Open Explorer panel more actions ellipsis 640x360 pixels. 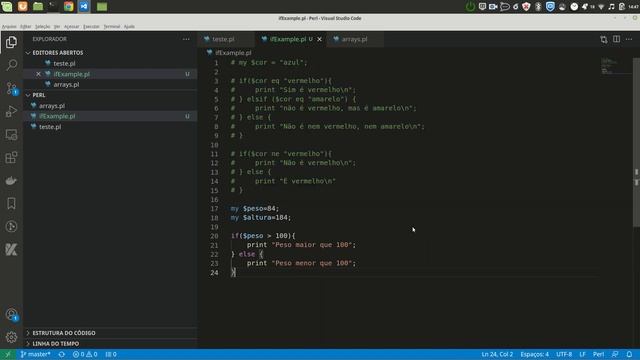point(186,39)
